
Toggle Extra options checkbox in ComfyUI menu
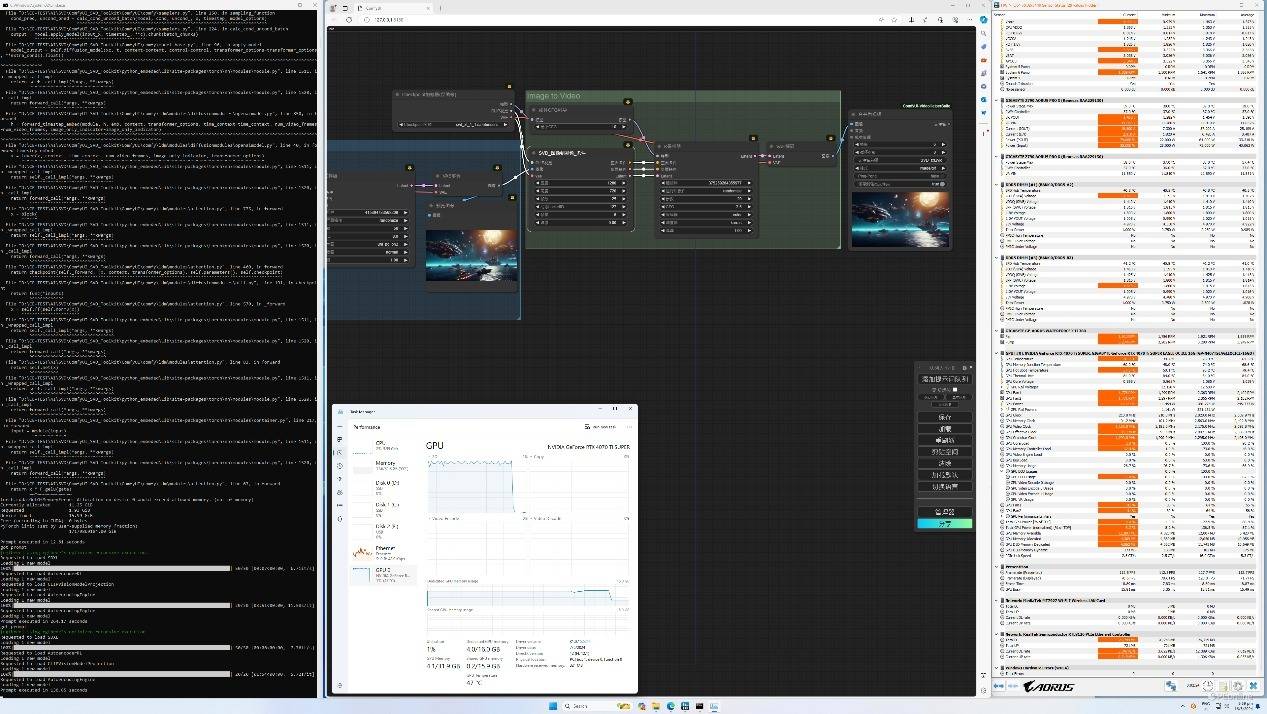955,389
